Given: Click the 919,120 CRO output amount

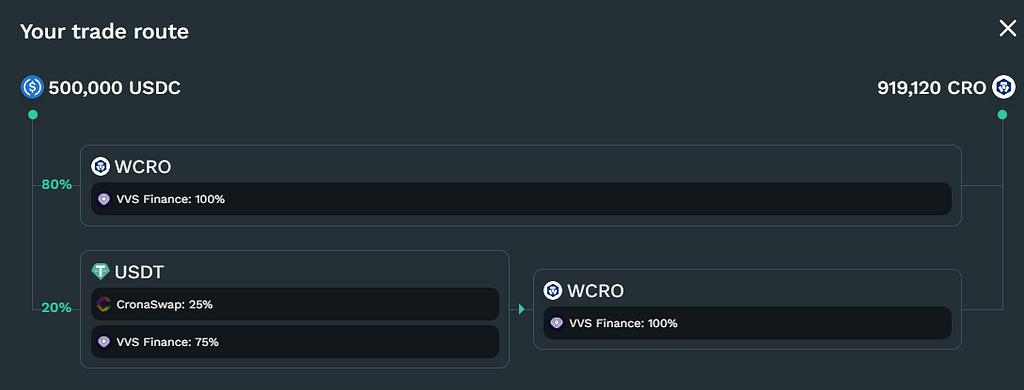Looking at the screenshot, I should pyautogui.click(x=931, y=88).
